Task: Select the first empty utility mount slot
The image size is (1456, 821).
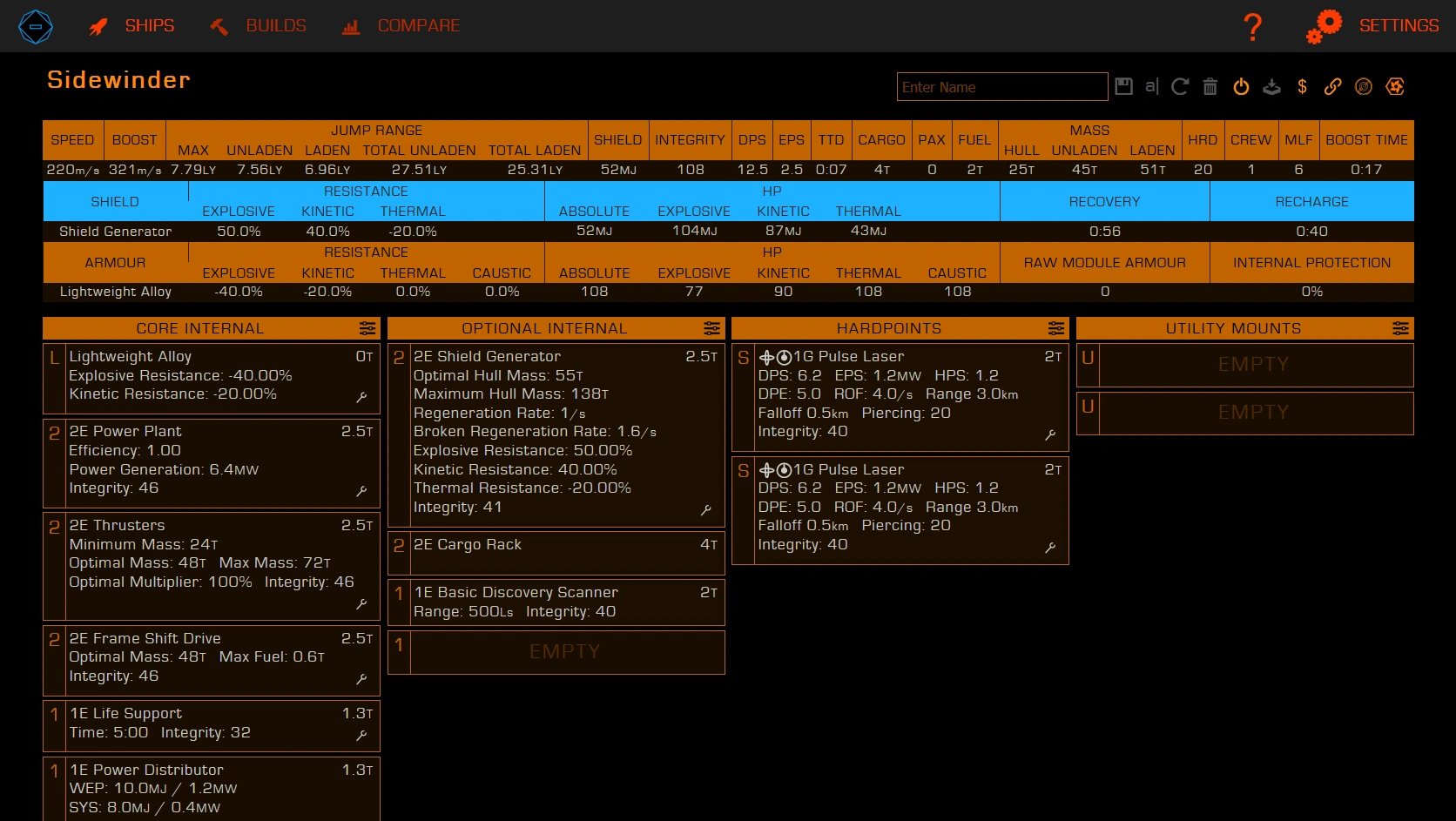Action: [x=1253, y=365]
